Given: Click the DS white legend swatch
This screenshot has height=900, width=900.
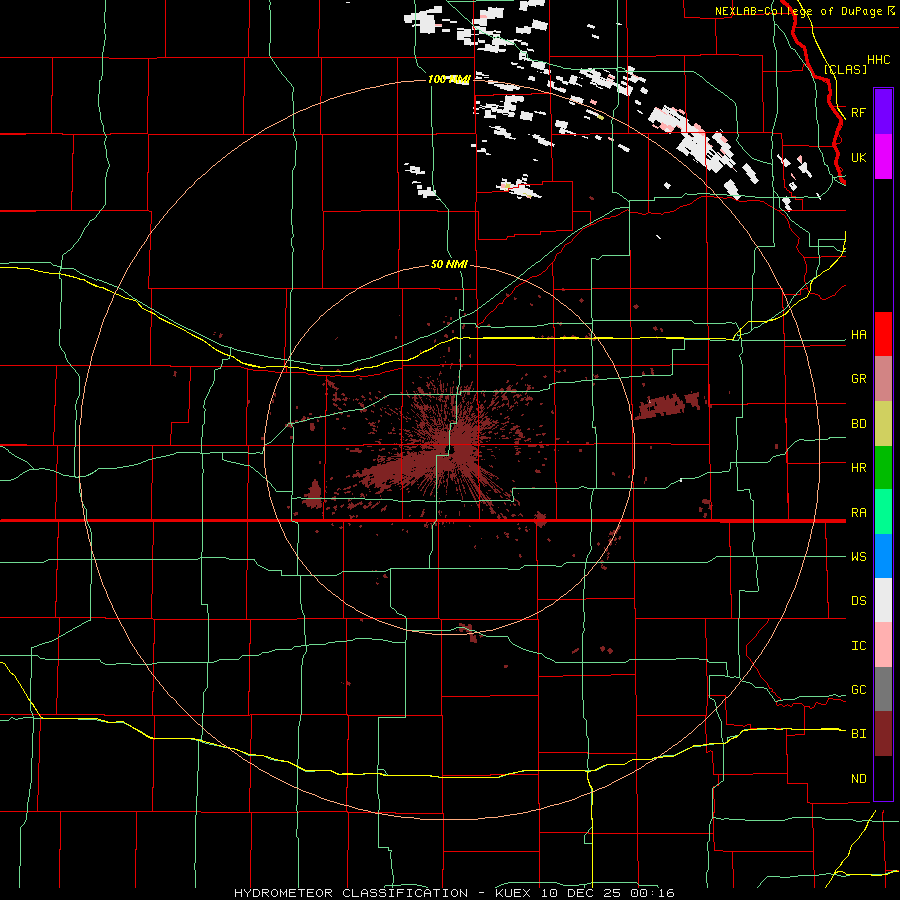Looking at the screenshot, I should pos(883,600).
